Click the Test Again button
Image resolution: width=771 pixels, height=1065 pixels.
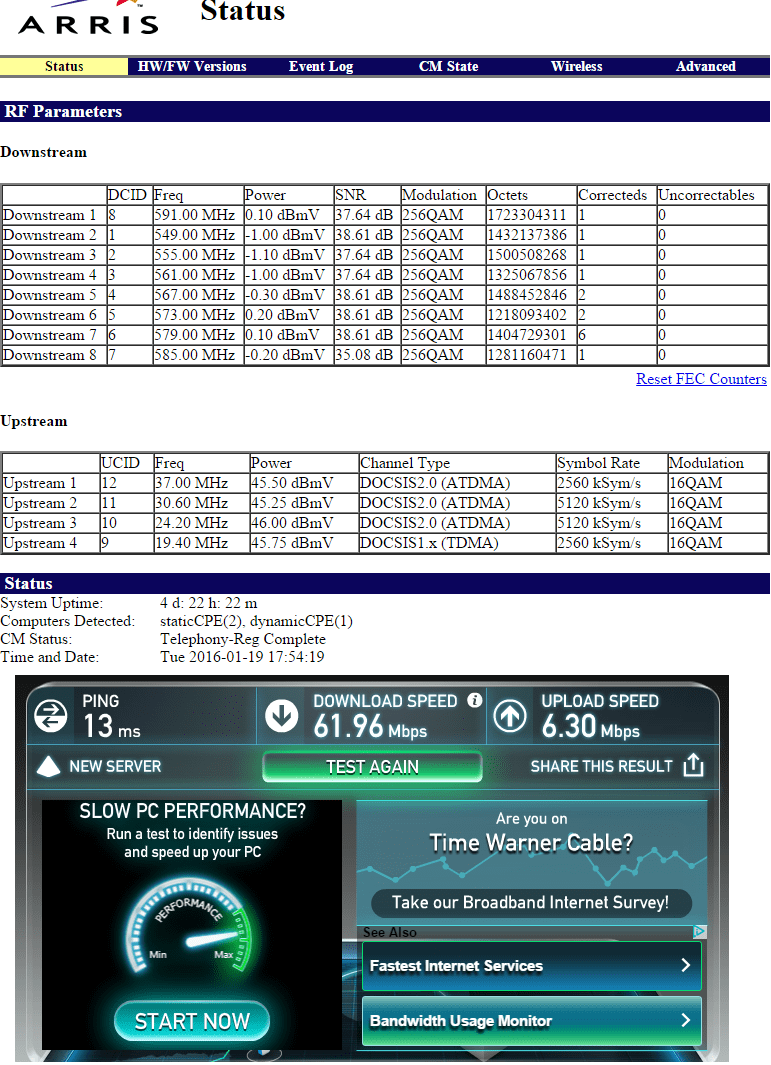[372, 767]
